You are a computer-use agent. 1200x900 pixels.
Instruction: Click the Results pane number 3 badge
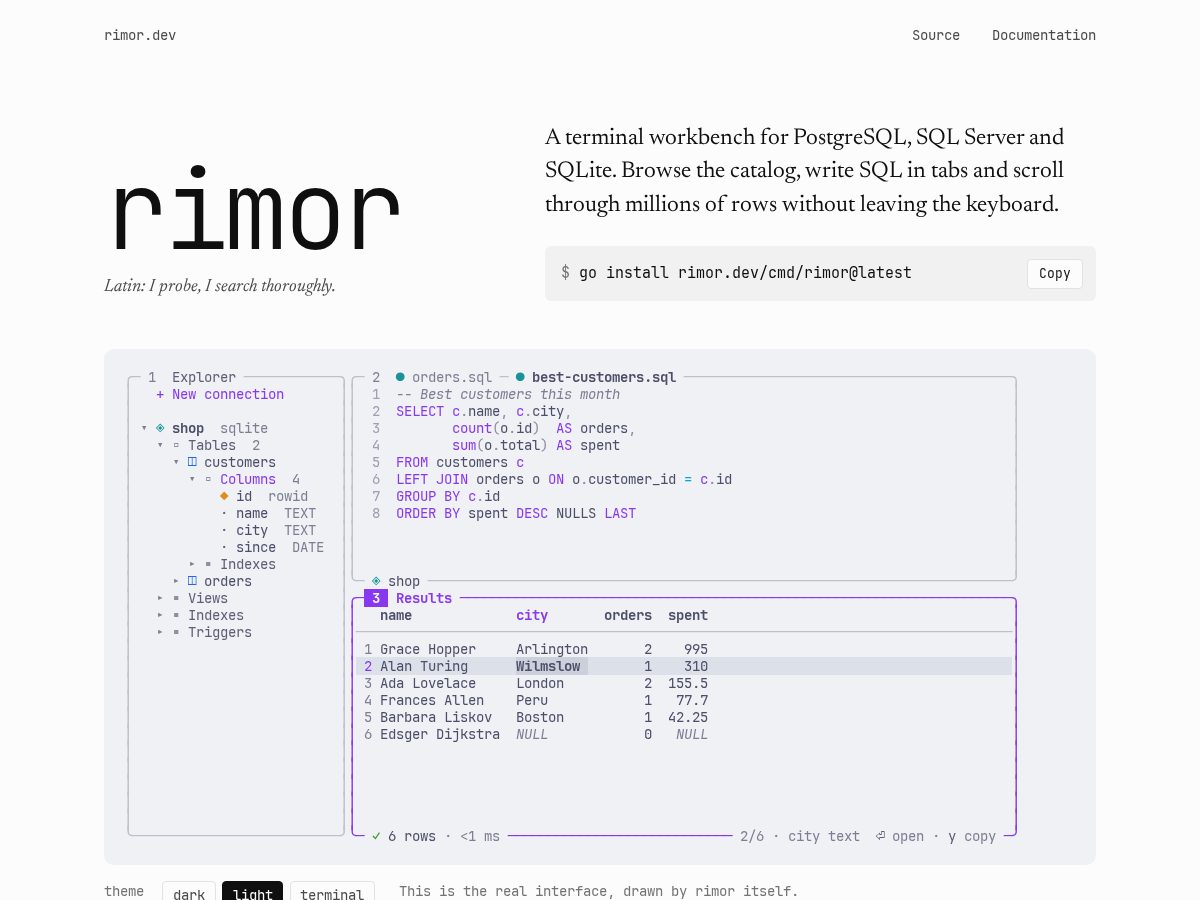coord(376,598)
